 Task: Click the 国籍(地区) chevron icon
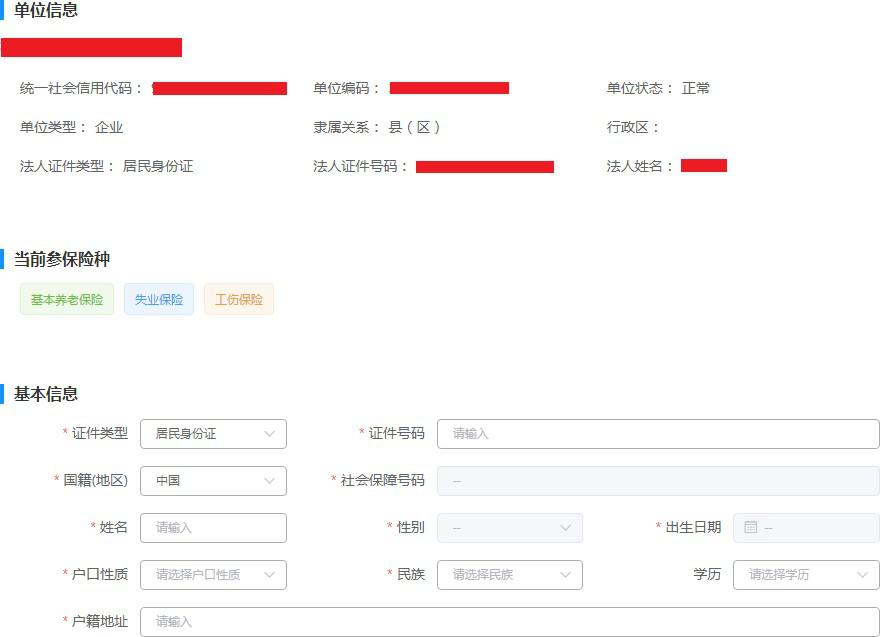(x=269, y=481)
